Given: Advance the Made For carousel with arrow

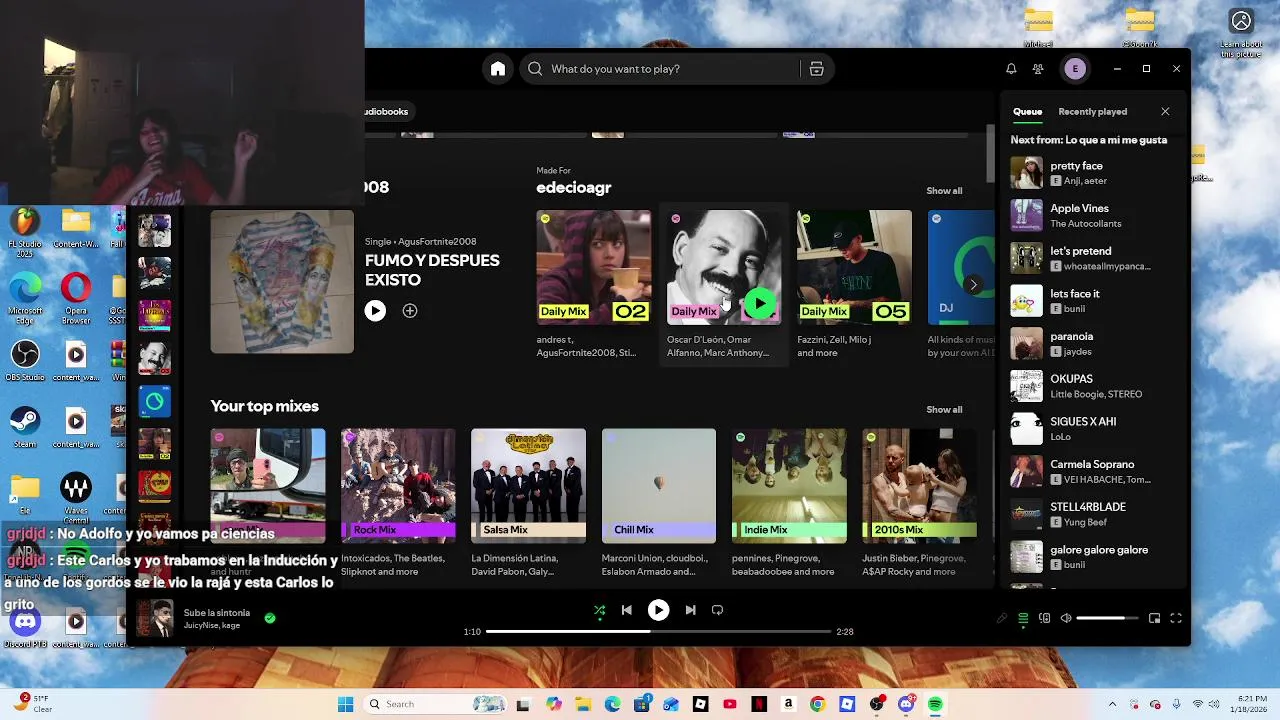Looking at the screenshot, I should (x=973, y=285).
